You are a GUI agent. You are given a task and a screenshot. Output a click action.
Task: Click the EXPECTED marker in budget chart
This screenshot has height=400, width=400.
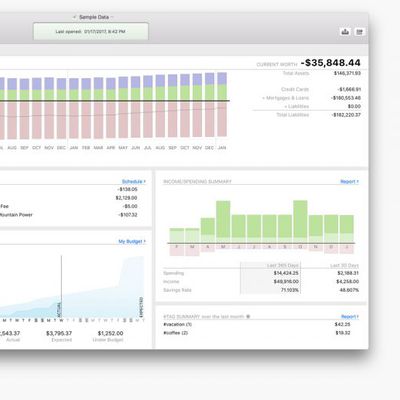141,307
